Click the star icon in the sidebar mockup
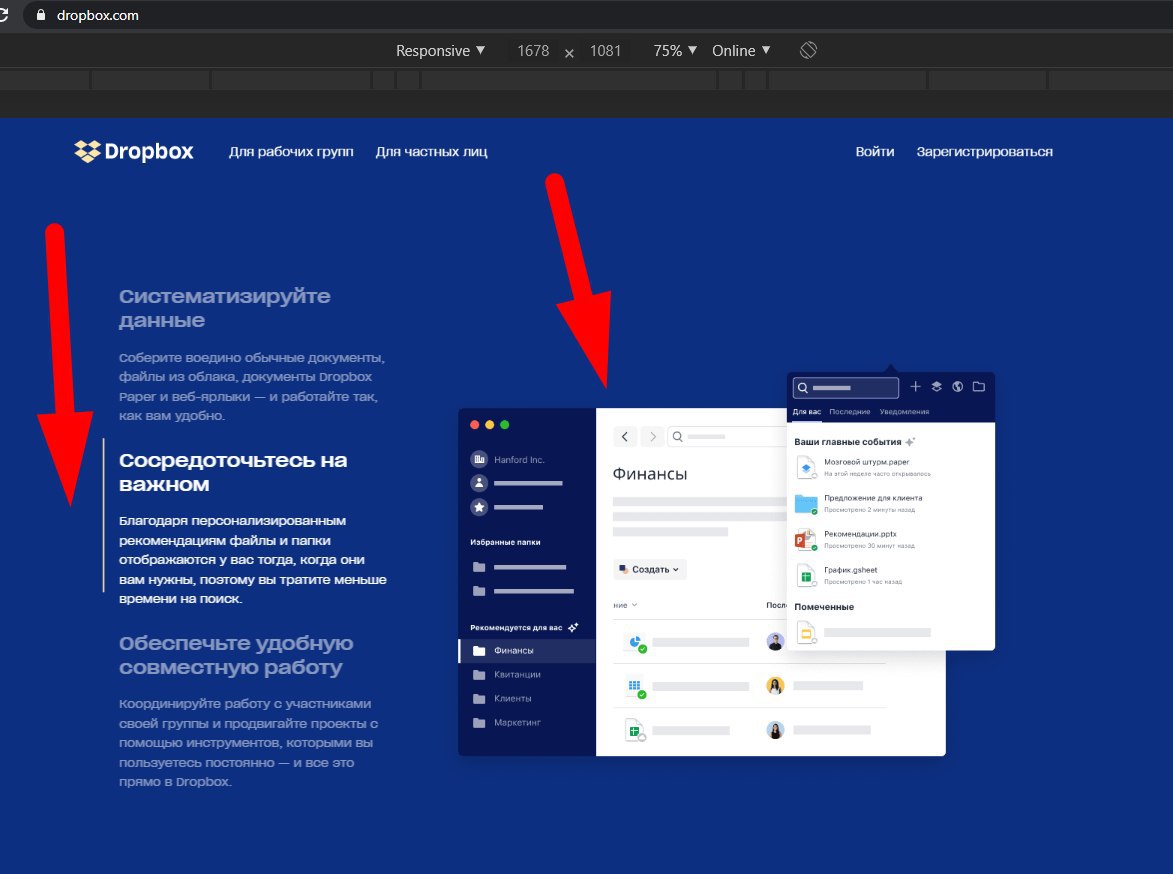Image resolution: width=1173 pixels, height=874 pixels. [479, 507]
